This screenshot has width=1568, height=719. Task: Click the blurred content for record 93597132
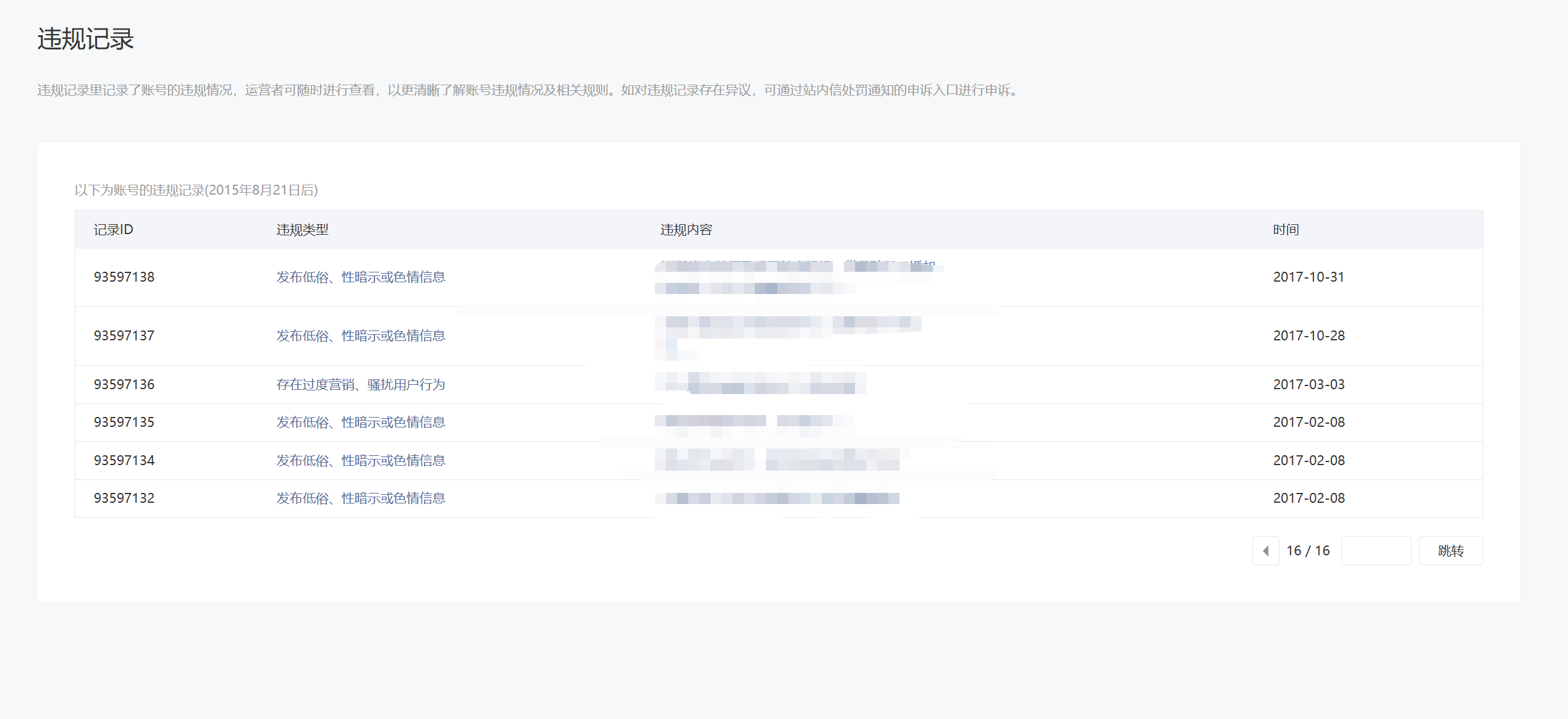tap(777, 498)
